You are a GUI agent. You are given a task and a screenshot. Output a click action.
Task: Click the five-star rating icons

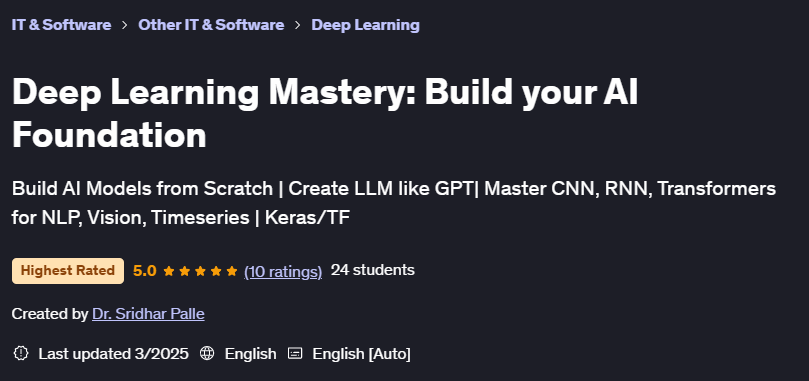point(200,271)
